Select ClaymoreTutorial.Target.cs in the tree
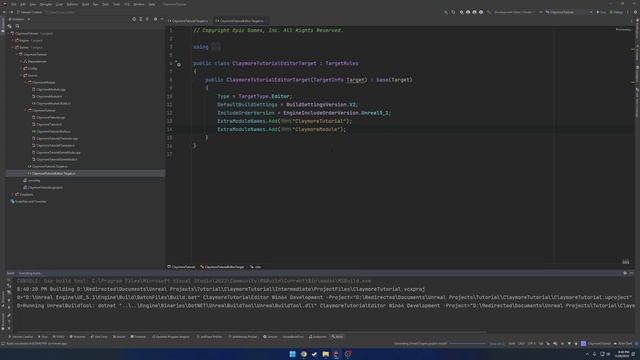The width and height of the screenshot is (640, 360). [47, 167]
